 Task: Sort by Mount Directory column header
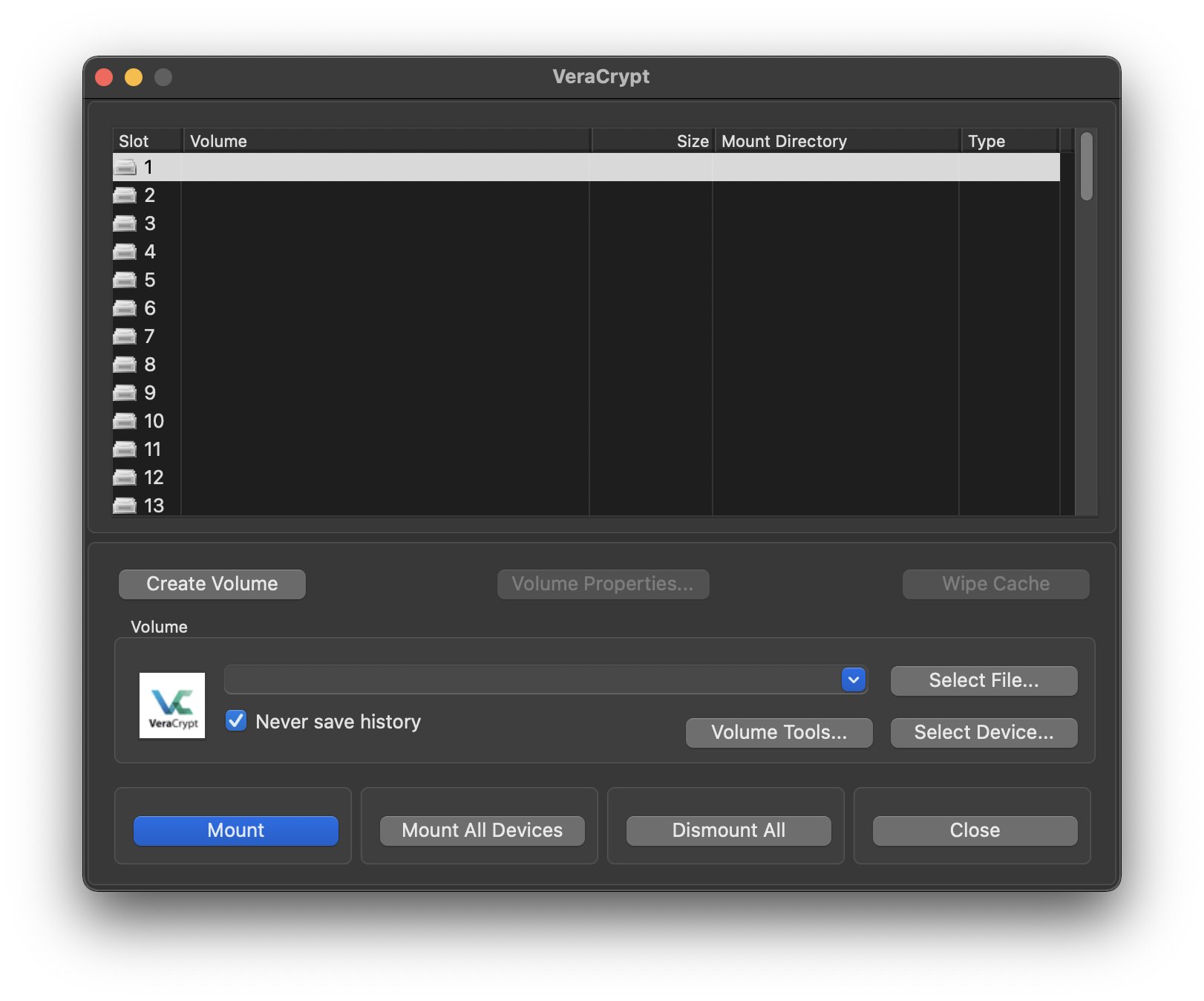[837, 141]
